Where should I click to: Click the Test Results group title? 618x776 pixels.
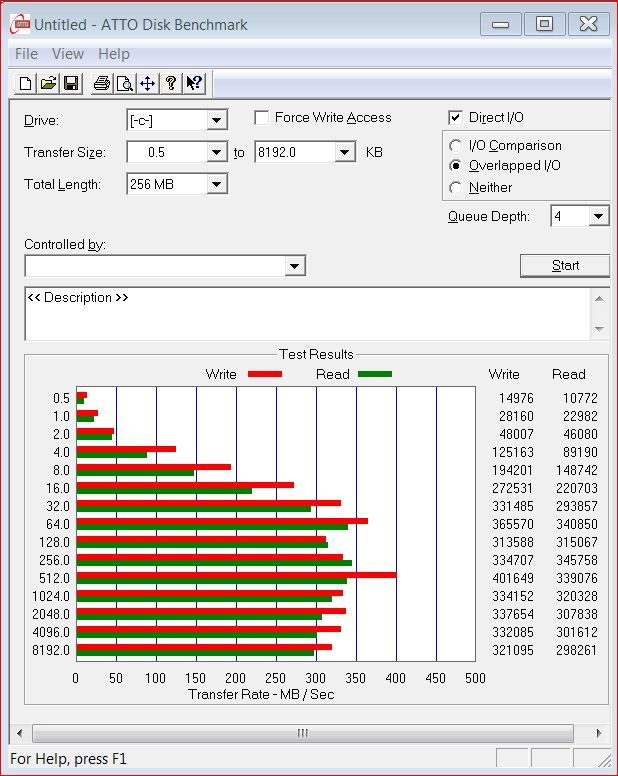click(316, 354)
